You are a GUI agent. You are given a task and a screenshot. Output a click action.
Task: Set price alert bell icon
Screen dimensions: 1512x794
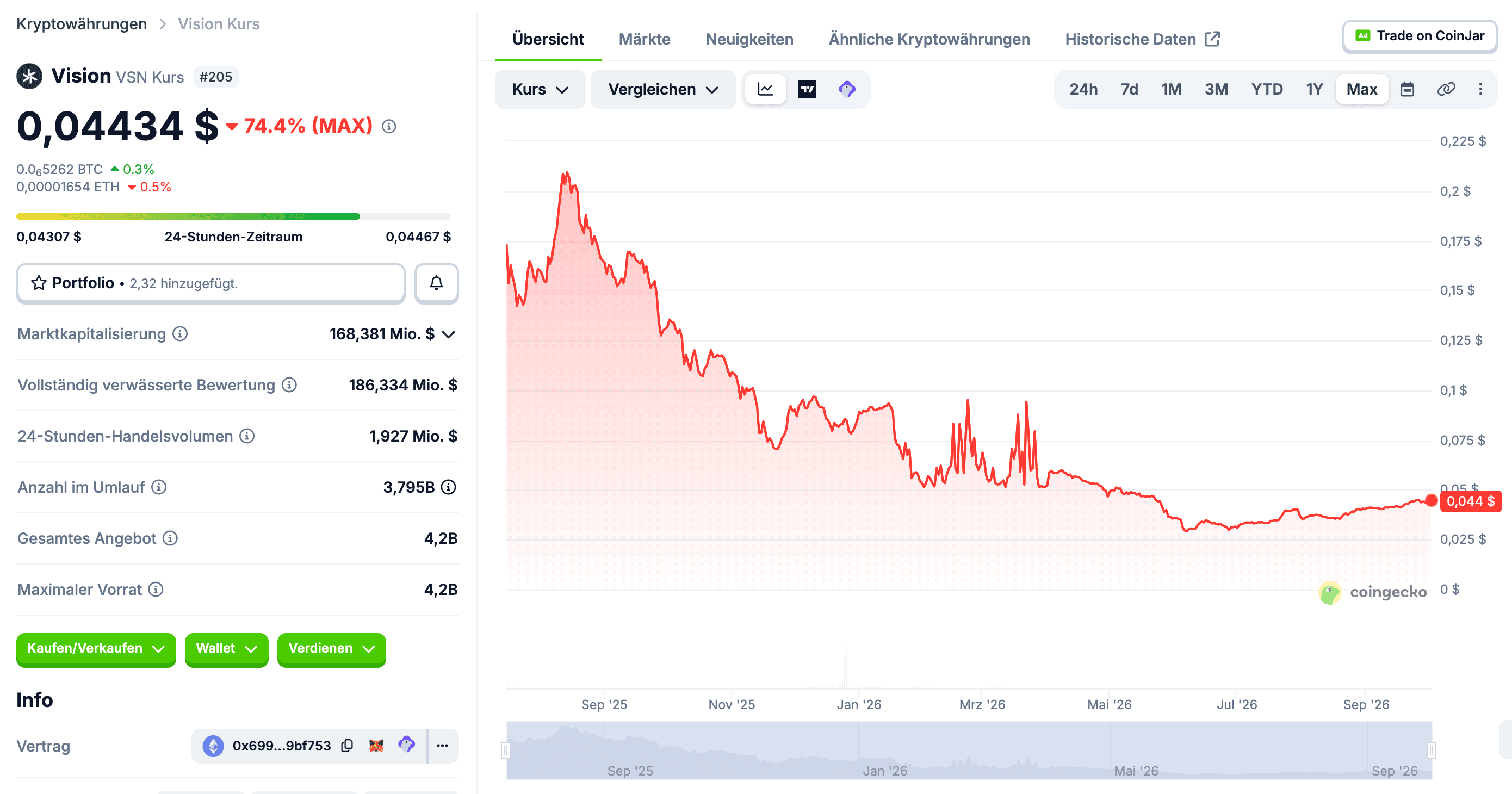click(436, 283)
